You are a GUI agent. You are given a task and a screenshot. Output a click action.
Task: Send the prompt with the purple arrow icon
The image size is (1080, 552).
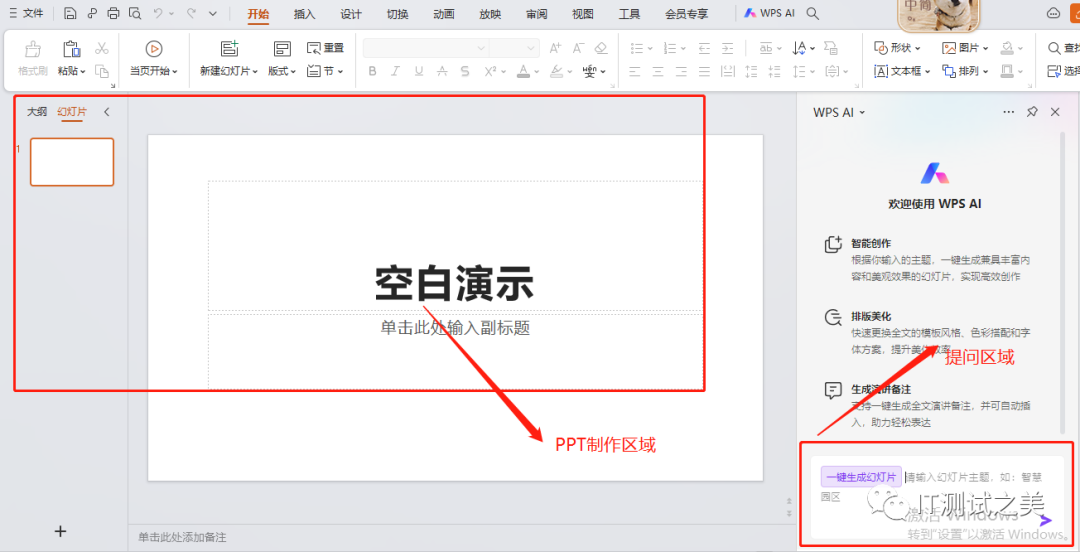tap(1045, 520)
